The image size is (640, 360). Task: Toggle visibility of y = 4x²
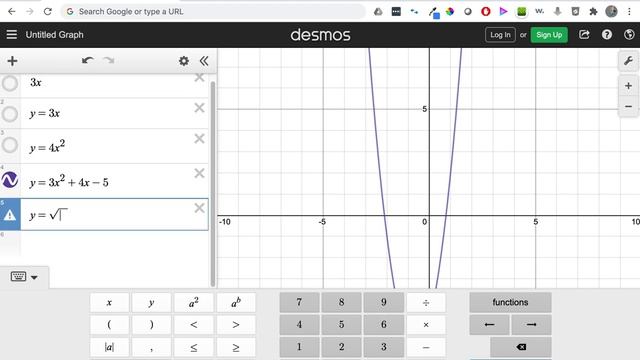click(x=10, y=145)
